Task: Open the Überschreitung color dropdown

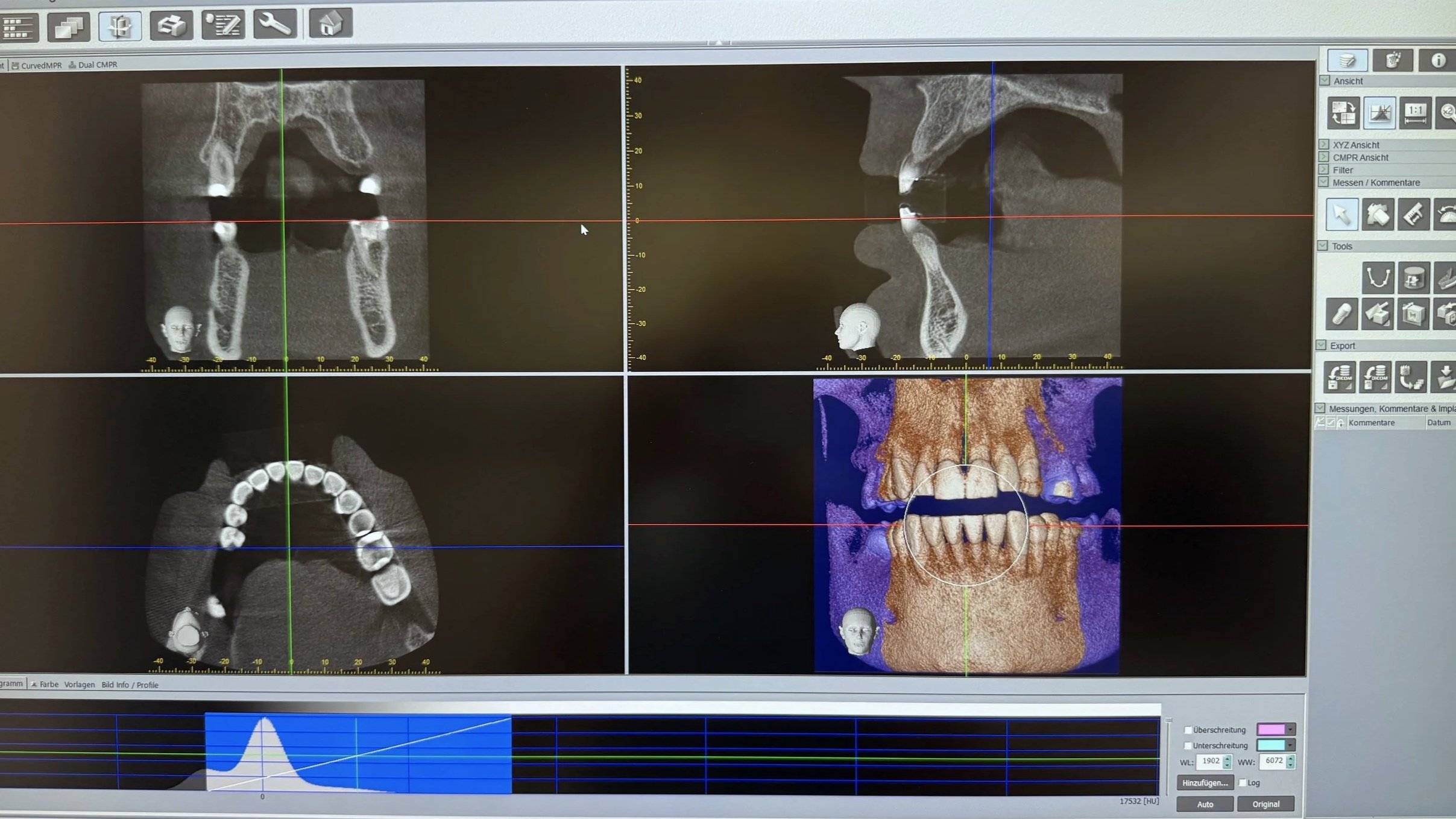Action: pos(1290,730)
